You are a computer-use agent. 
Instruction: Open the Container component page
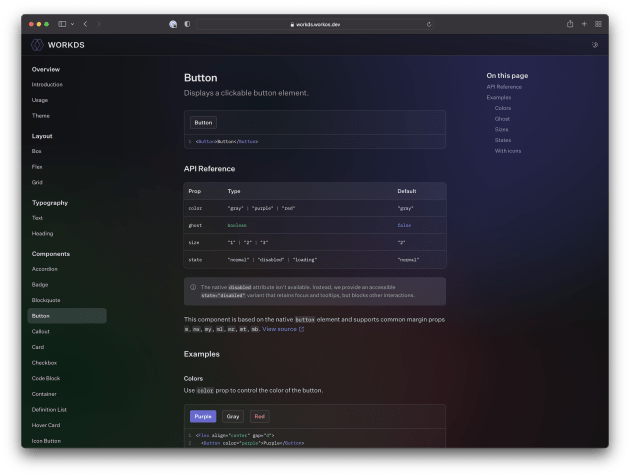pos(44,394)
